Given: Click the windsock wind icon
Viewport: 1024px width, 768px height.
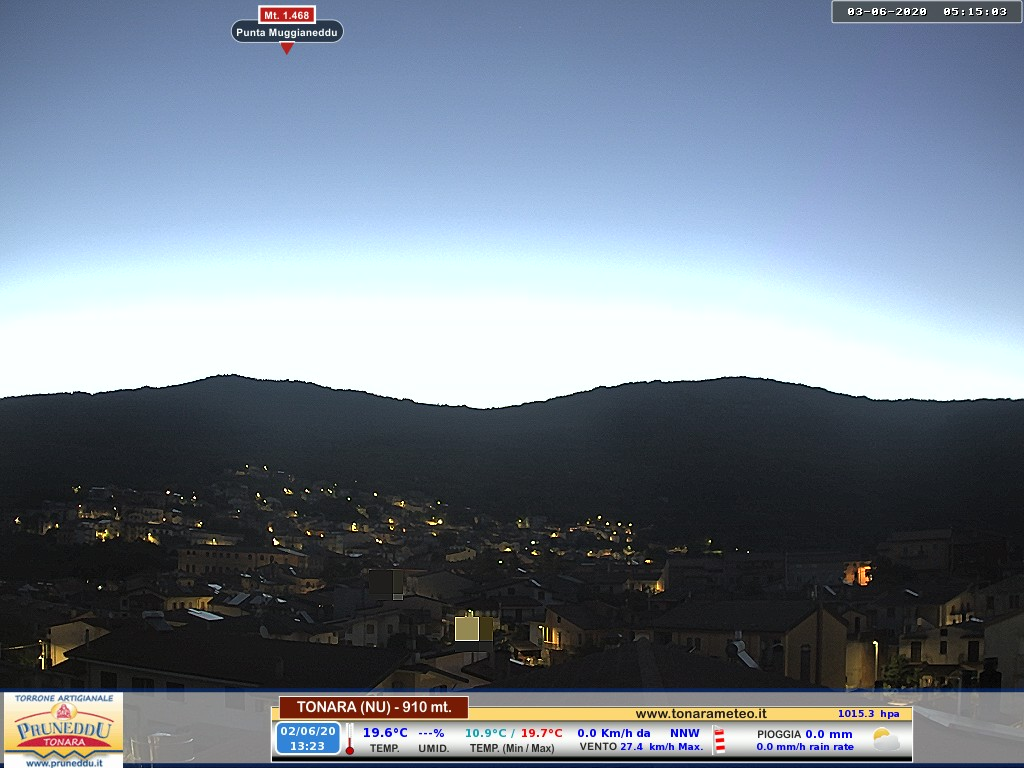Looking at the screenshot, I should tap(719, 739).
